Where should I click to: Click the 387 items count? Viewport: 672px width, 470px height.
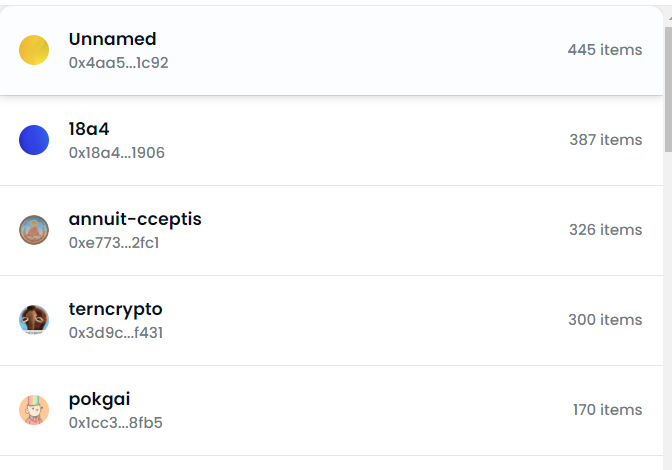tap(605, 140)
